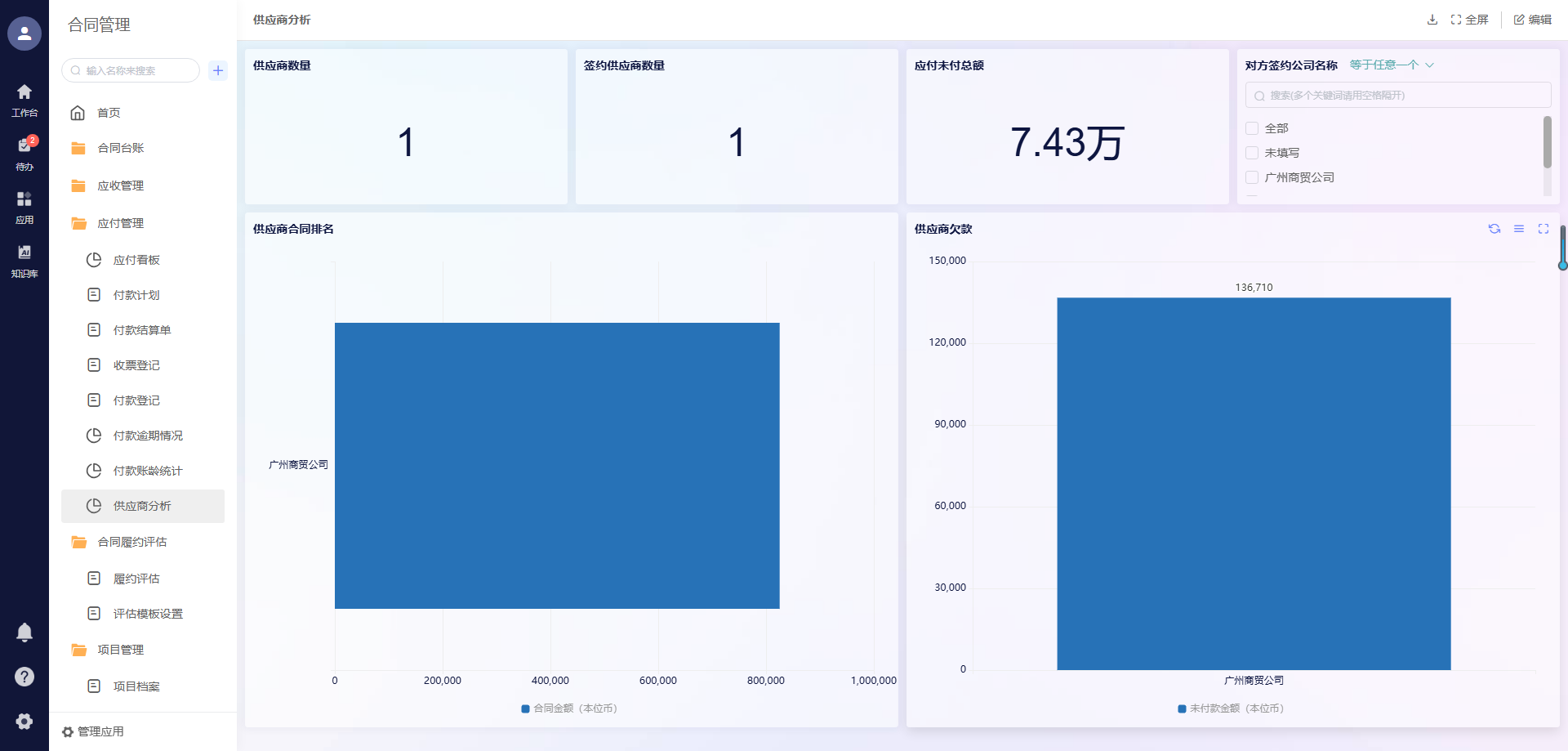Open 付款计划 menu item

pos(136,295)
